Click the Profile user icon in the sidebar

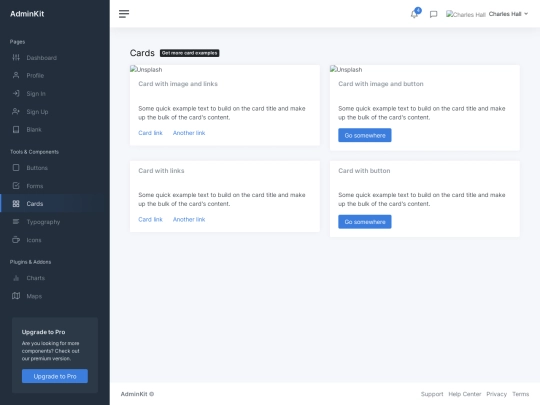click(16, 75)
